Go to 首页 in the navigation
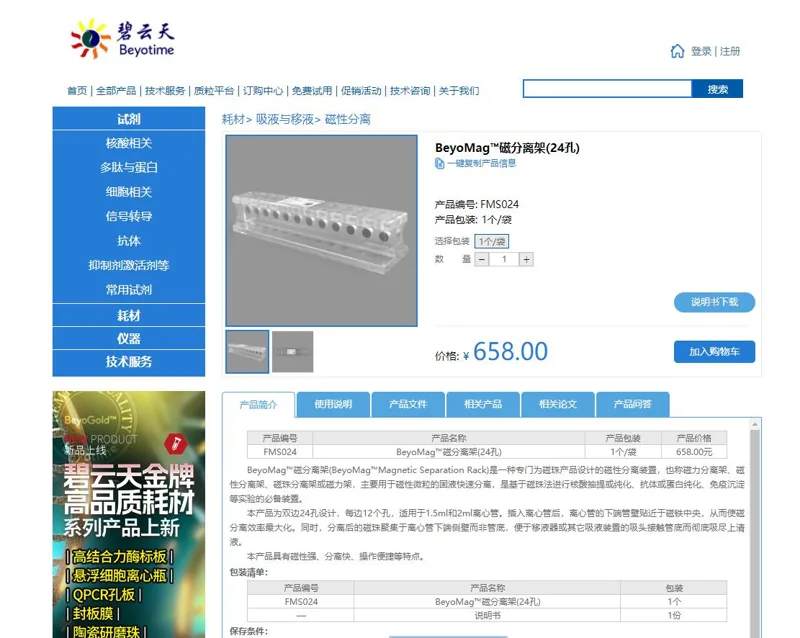800x638 pixels. (77, 91)
